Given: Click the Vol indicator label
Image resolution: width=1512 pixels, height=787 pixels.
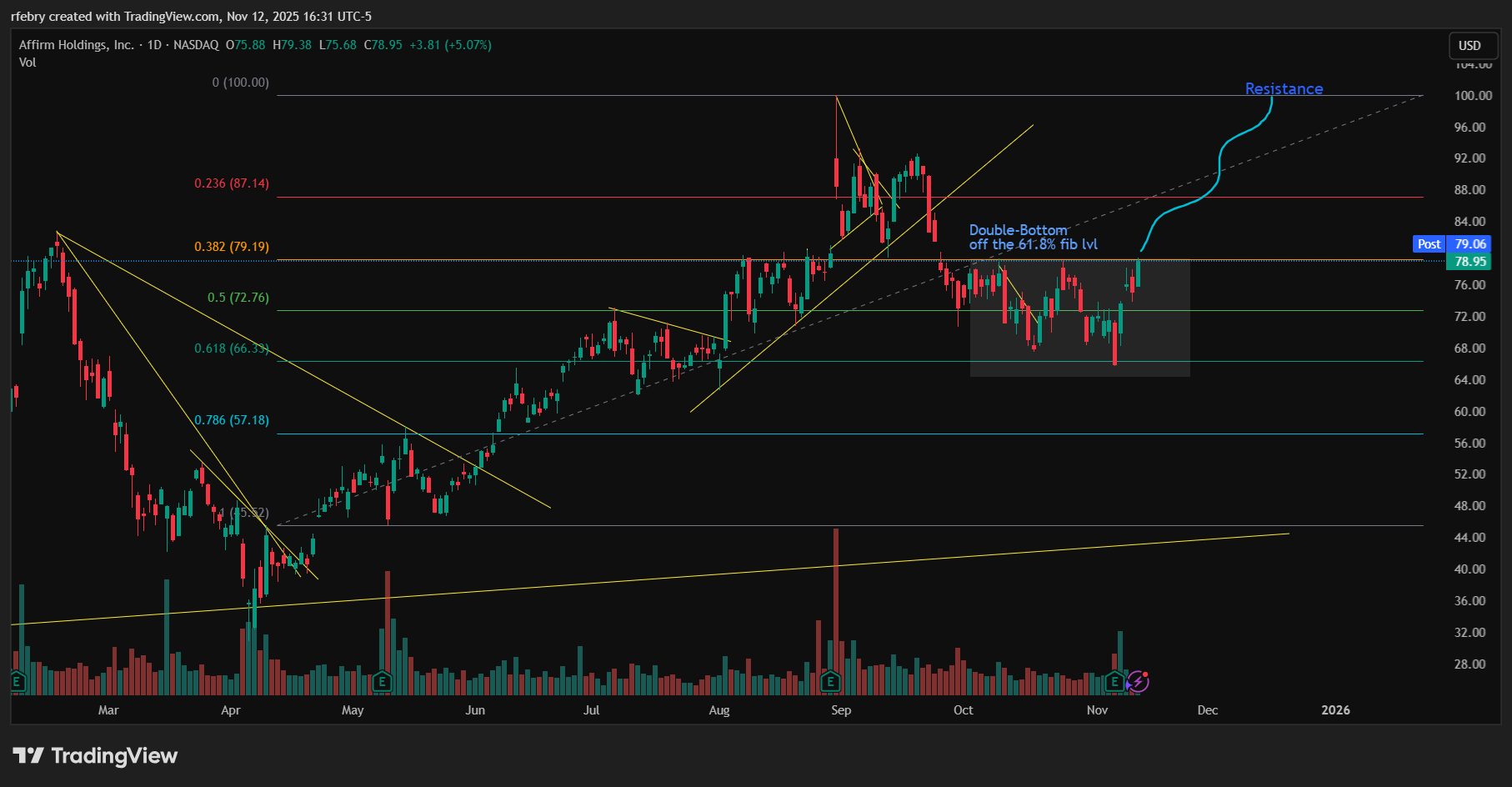Looking at the screenshot, I should 28,63.
